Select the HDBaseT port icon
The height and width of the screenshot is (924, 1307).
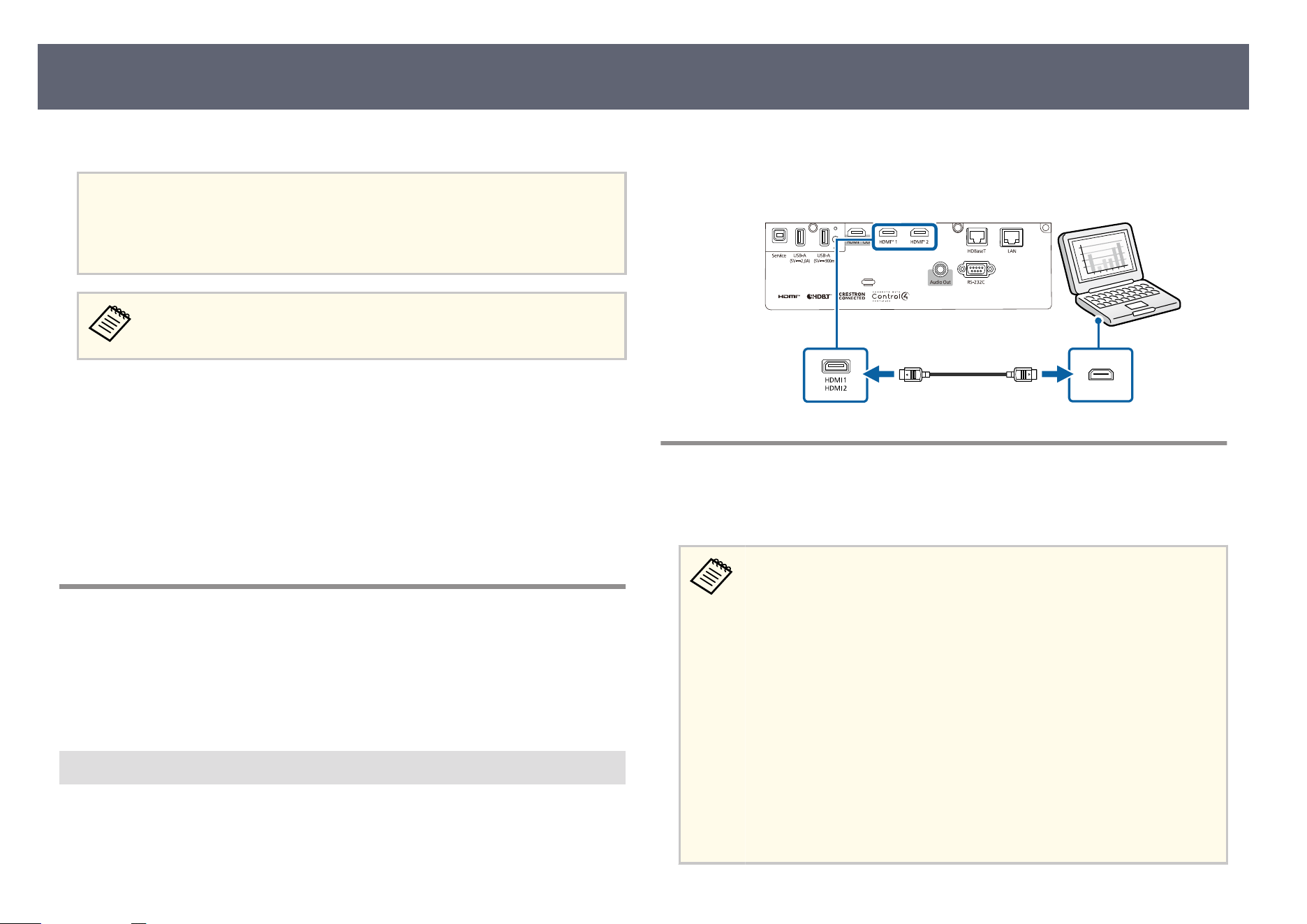pos(977,237)
